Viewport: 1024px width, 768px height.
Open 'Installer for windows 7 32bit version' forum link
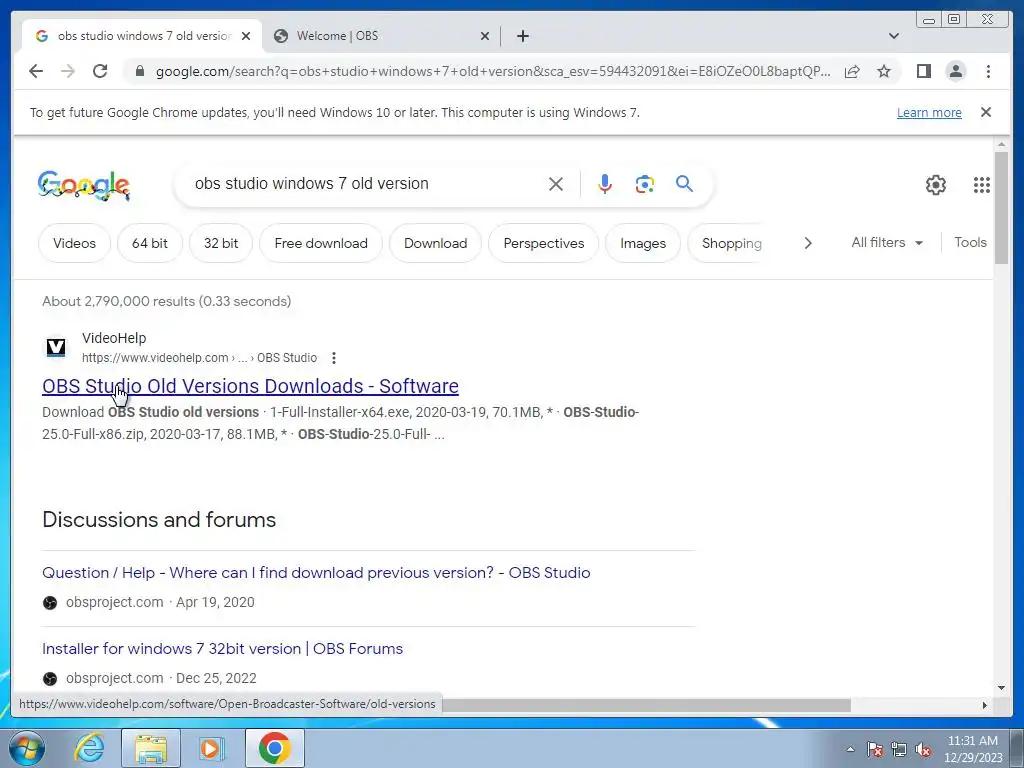tap(223, 648)
